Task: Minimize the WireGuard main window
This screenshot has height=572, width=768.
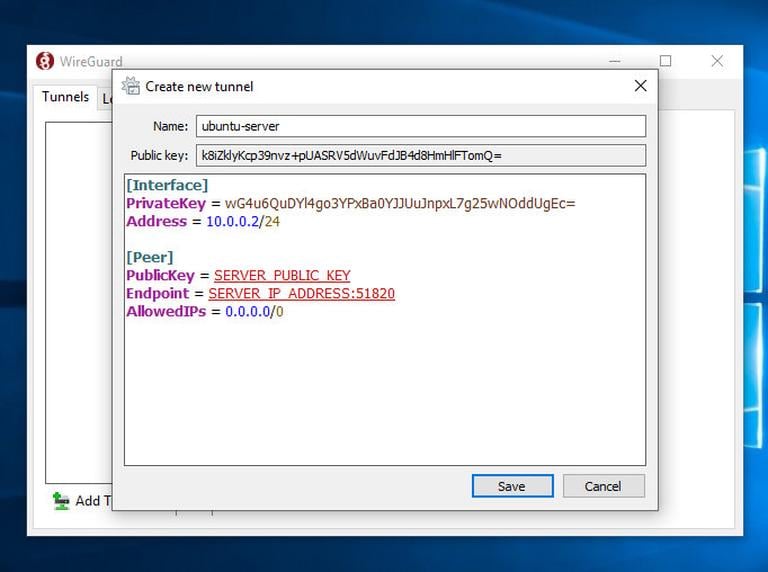Action: 615,61
